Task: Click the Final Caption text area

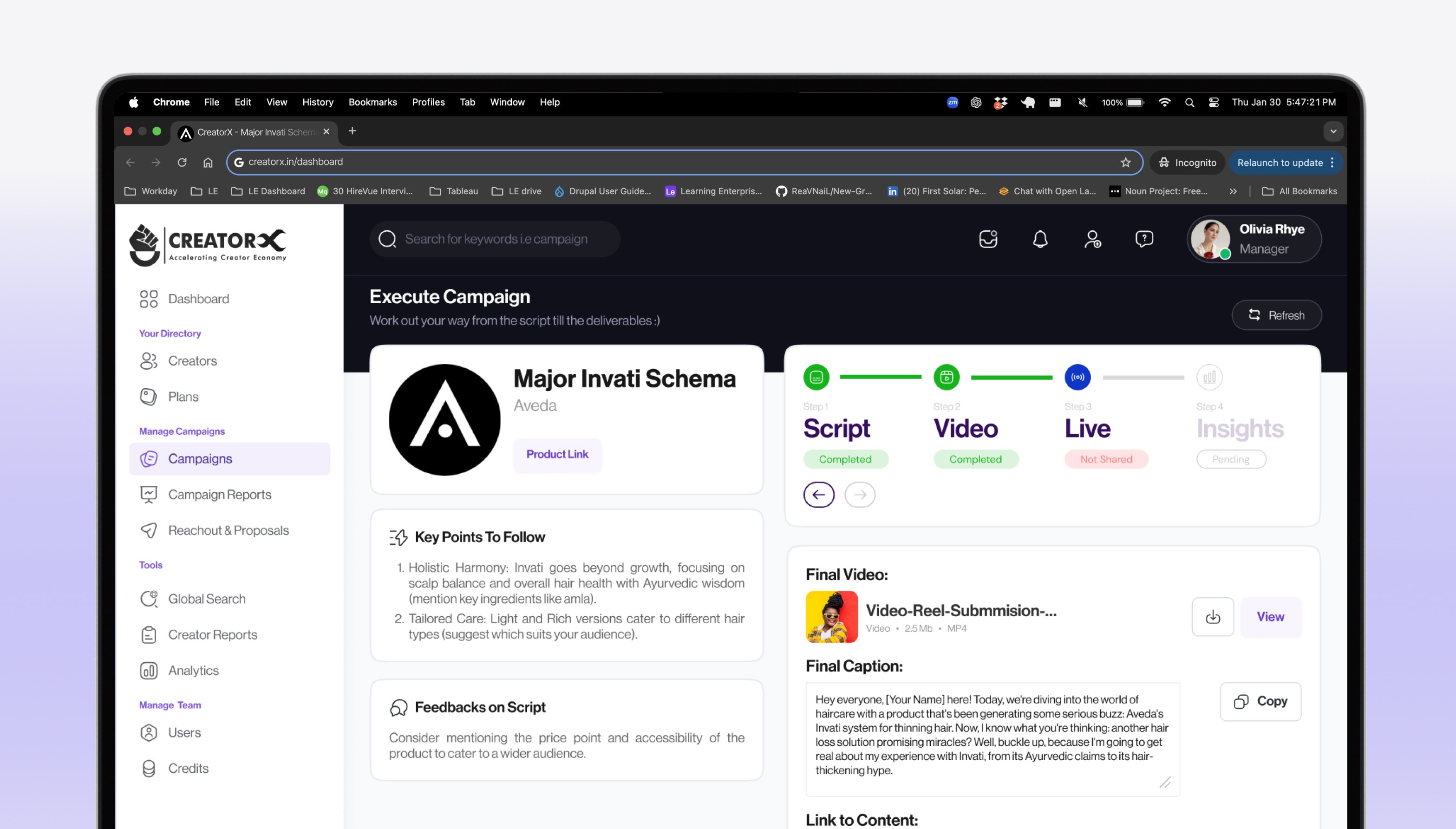Action: (992, 739)
